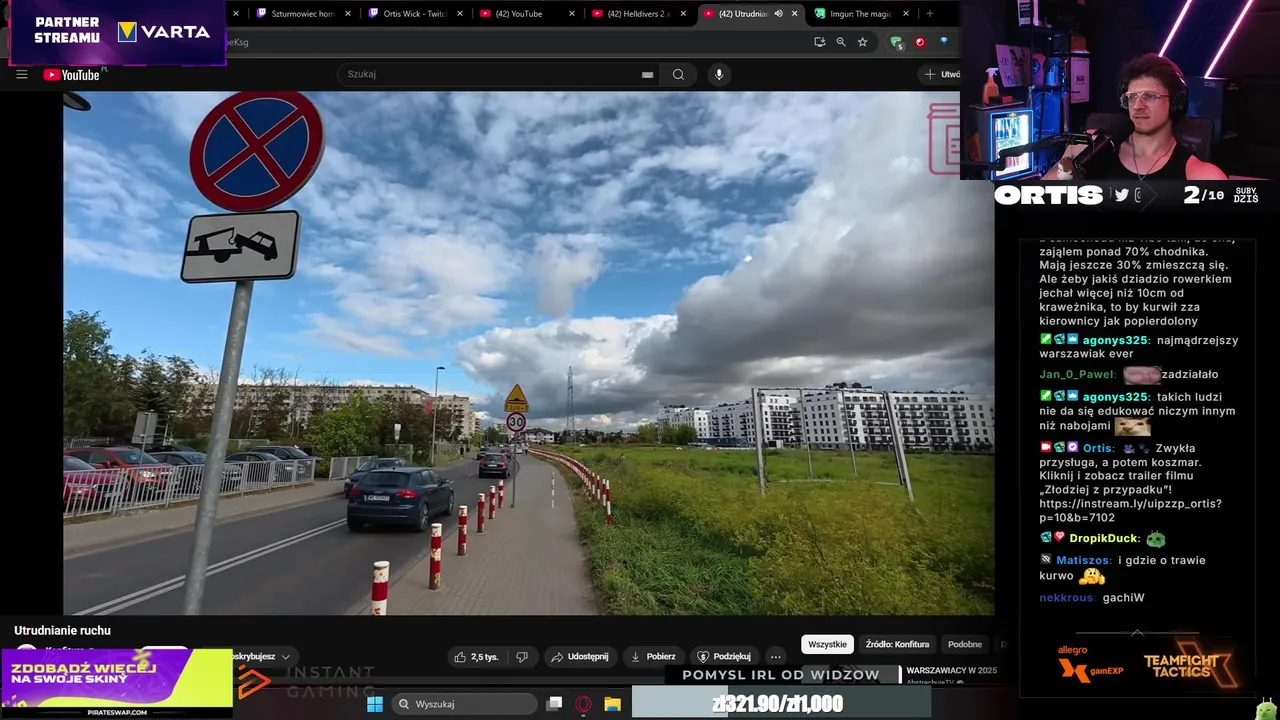The height and width of the screenshot is (720, 1280).
Task: Click the install/cast icon in address bar
Action: point(819,42)
